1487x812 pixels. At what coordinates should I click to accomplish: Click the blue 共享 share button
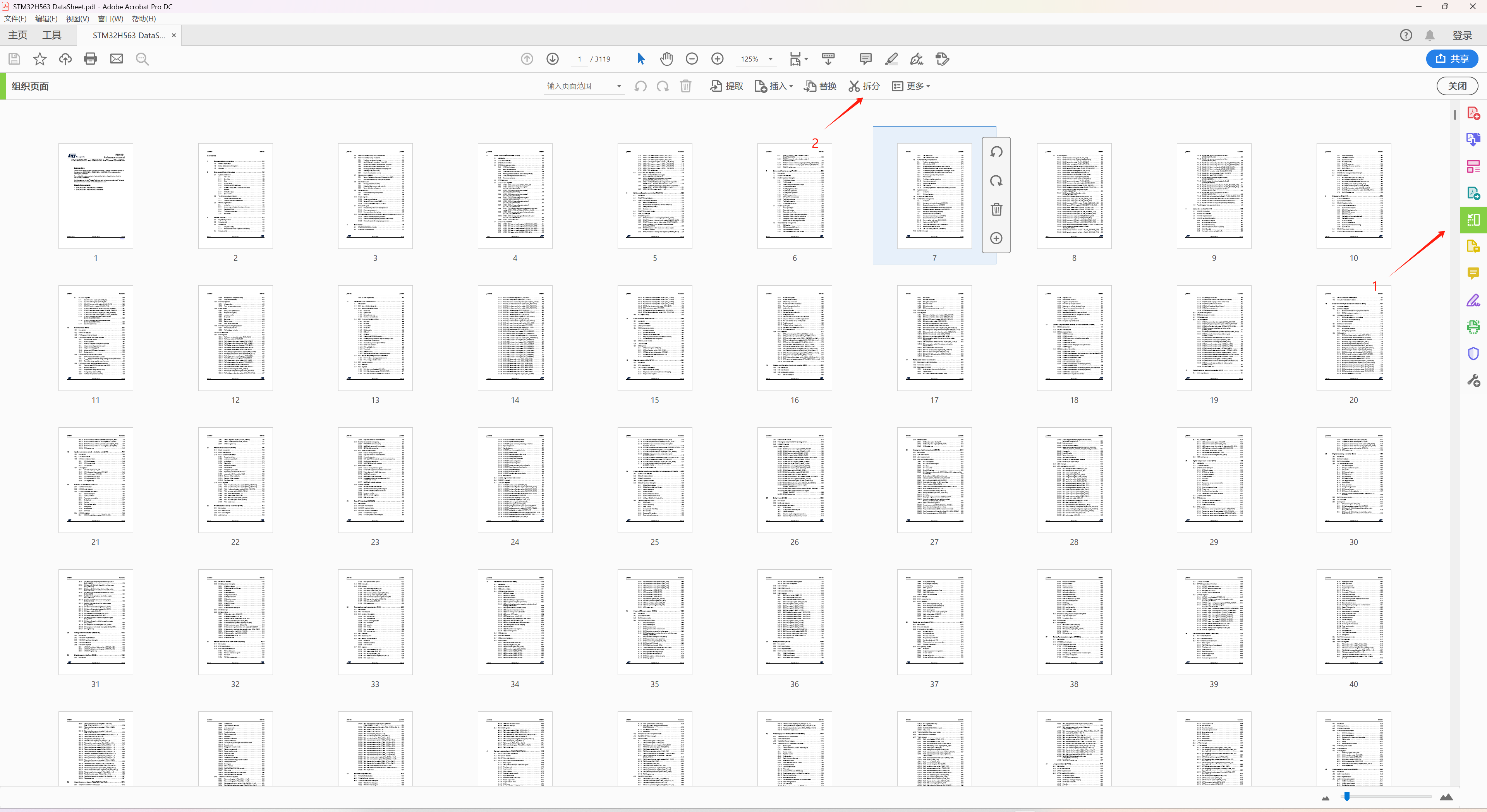[1451, 59]
